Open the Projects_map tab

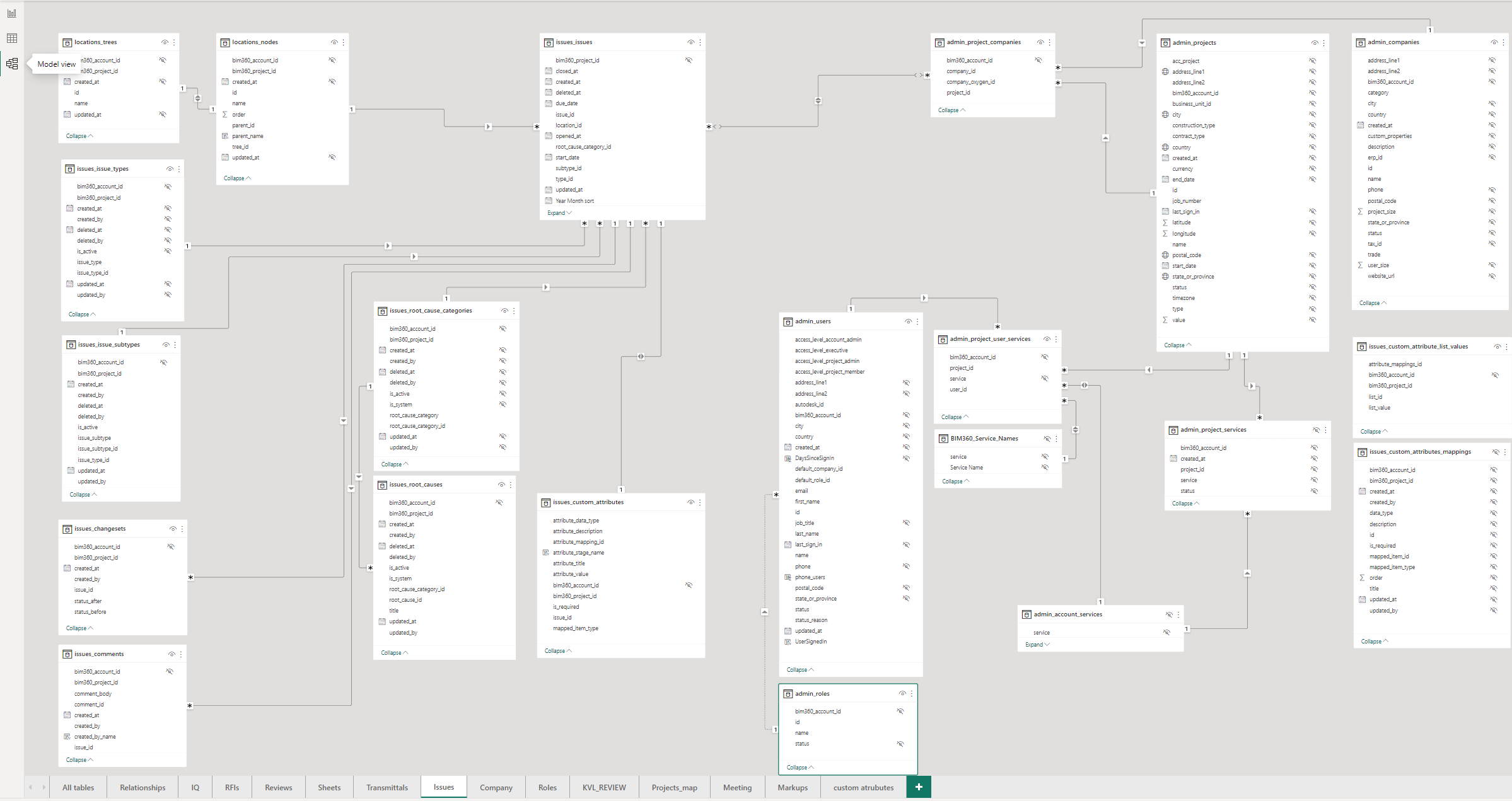(674, 788)
